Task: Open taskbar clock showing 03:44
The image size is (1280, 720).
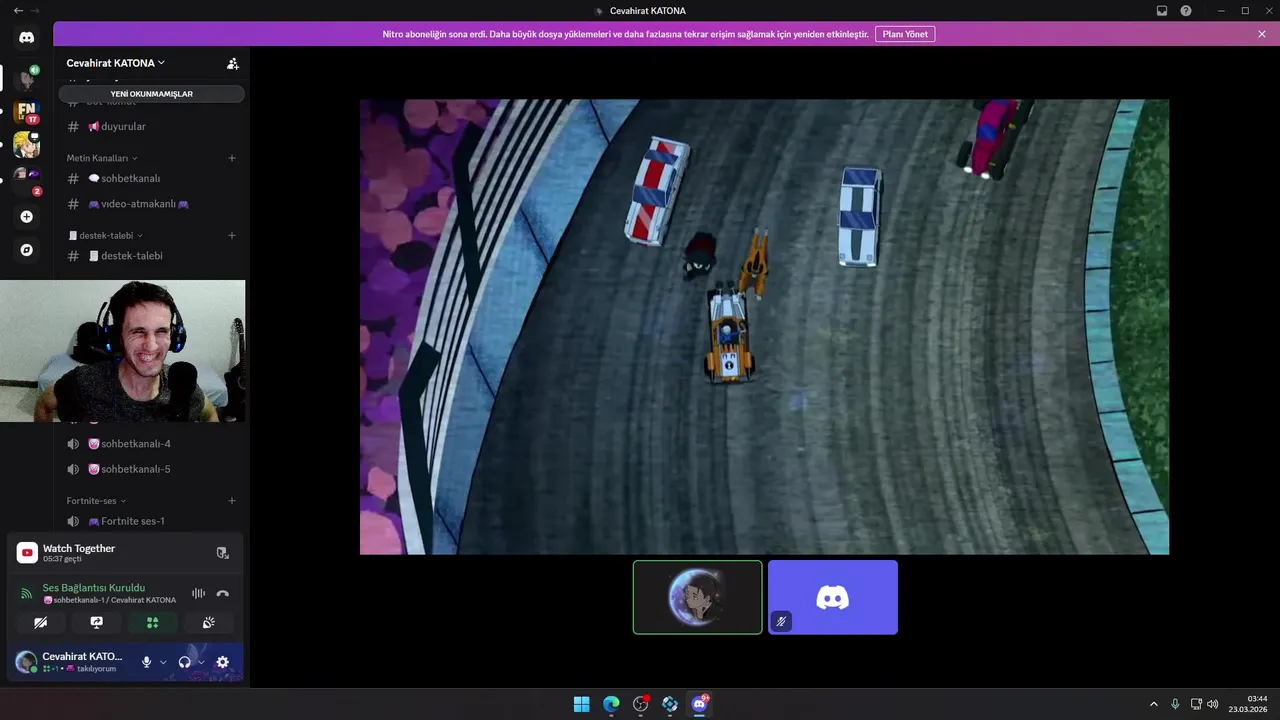Action: click(1250, 704)
